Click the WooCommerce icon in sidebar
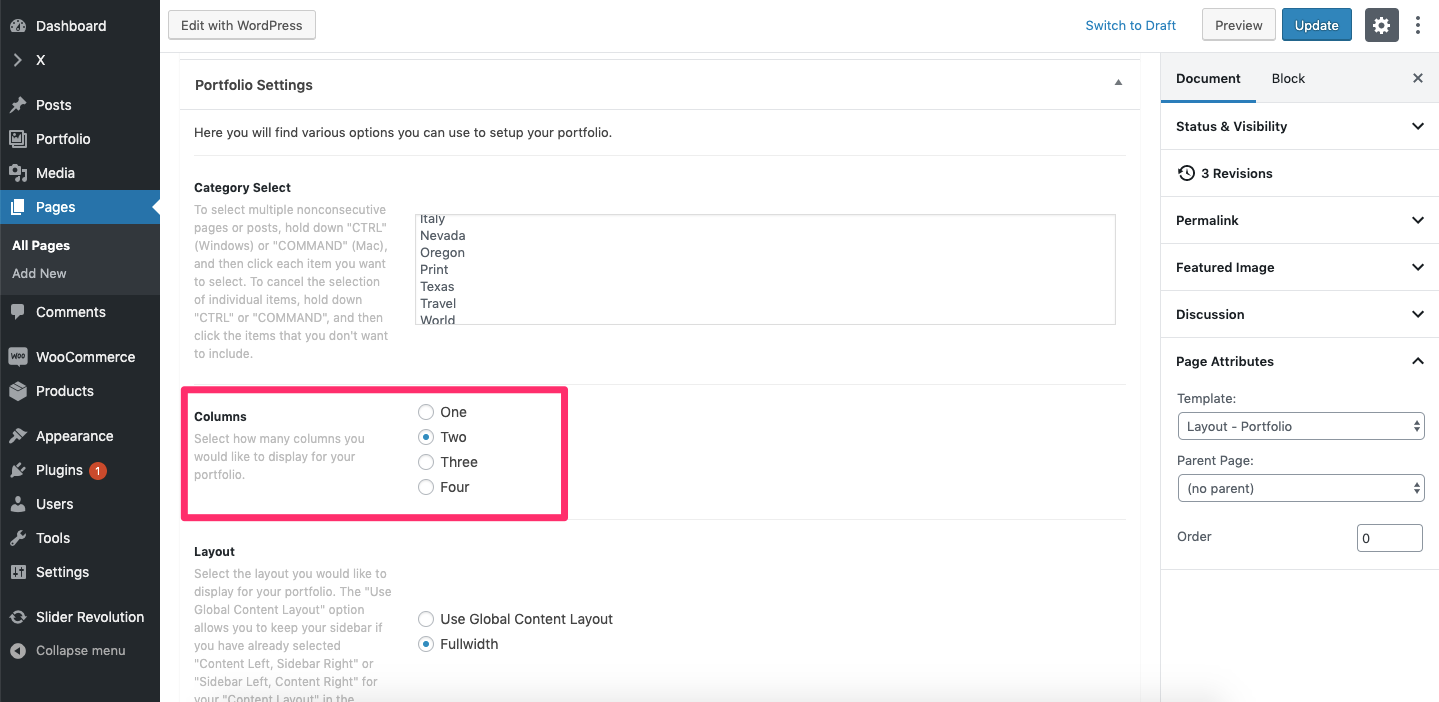Image resolution: width=1439 pixels, height=702 pixels. 18,357
